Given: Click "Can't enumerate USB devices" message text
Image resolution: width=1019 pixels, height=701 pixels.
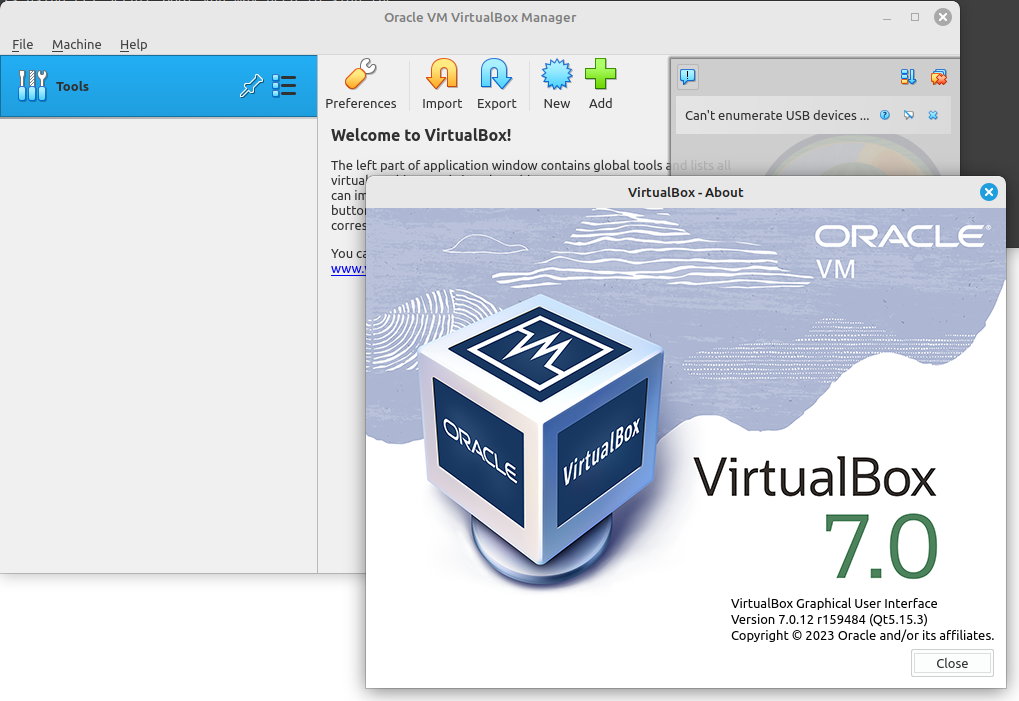Looking at the screenshot, I should (777, 116).
